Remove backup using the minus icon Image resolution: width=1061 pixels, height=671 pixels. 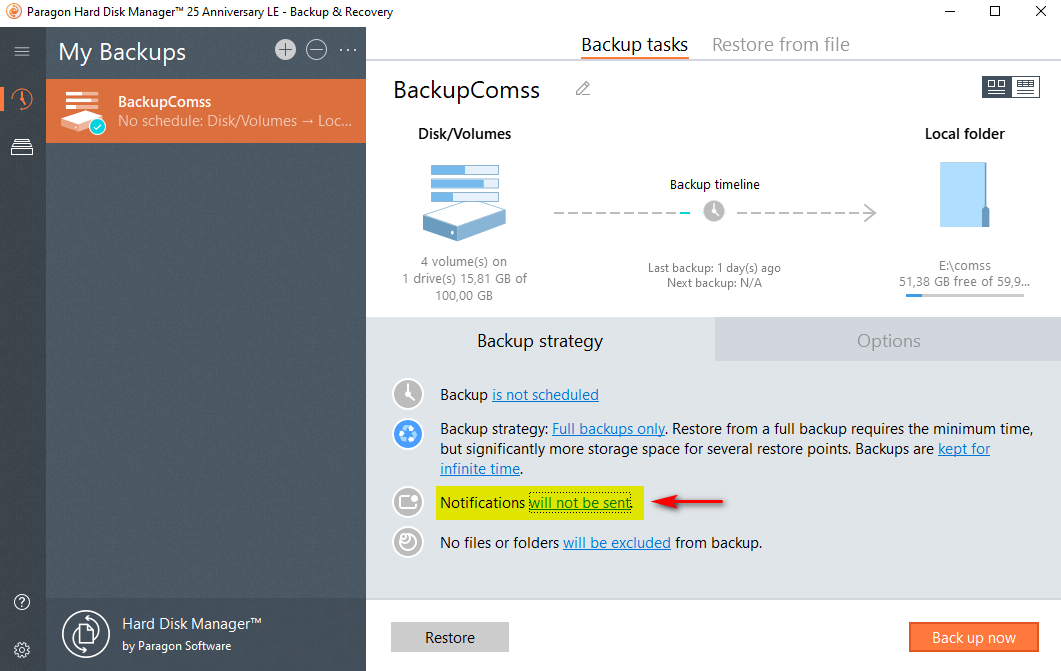317,50
